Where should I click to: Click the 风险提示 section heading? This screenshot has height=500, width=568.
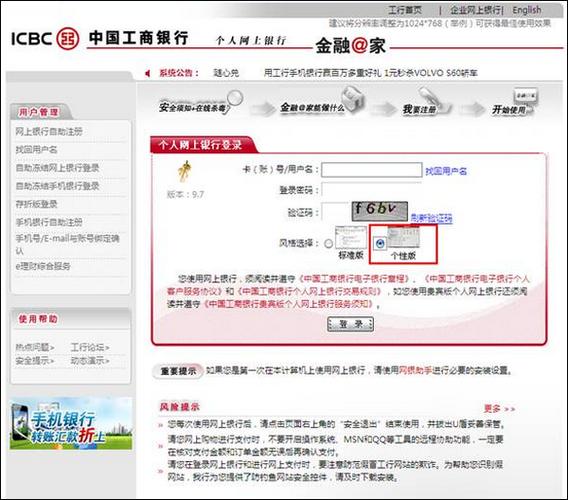180,407
